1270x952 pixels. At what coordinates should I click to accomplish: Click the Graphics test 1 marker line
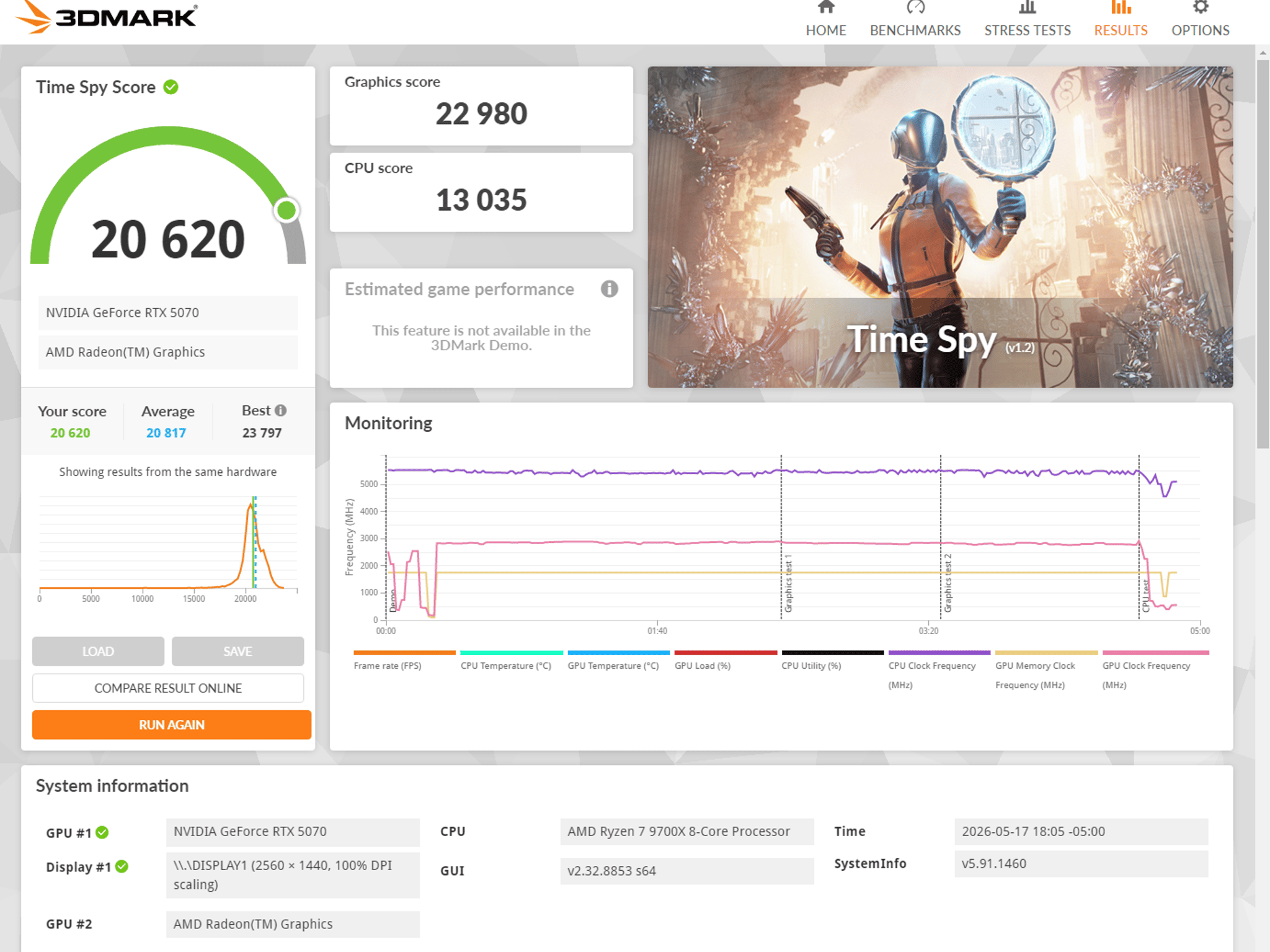coord(781,537)
